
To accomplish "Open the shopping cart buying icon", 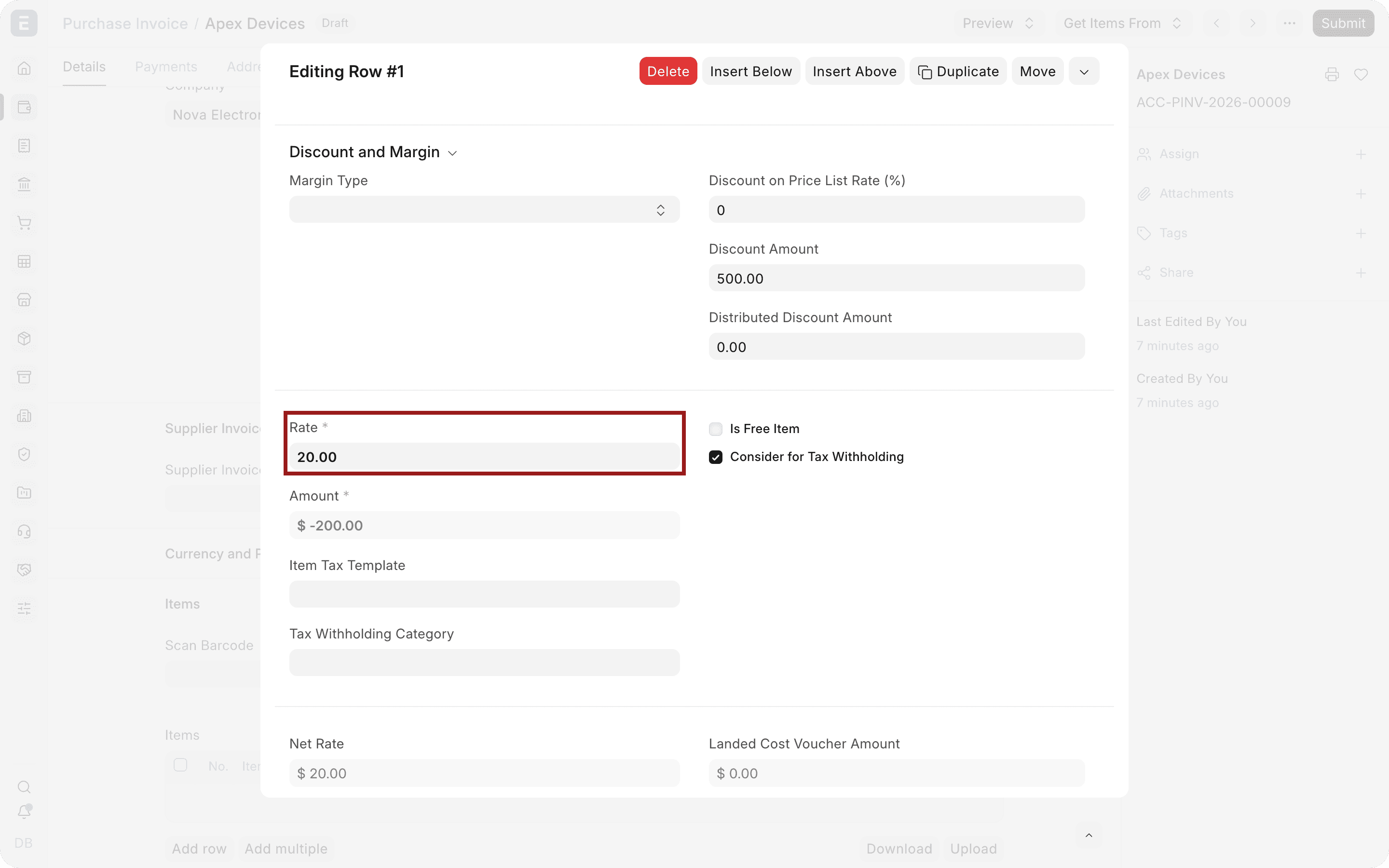I will (24, 223).
